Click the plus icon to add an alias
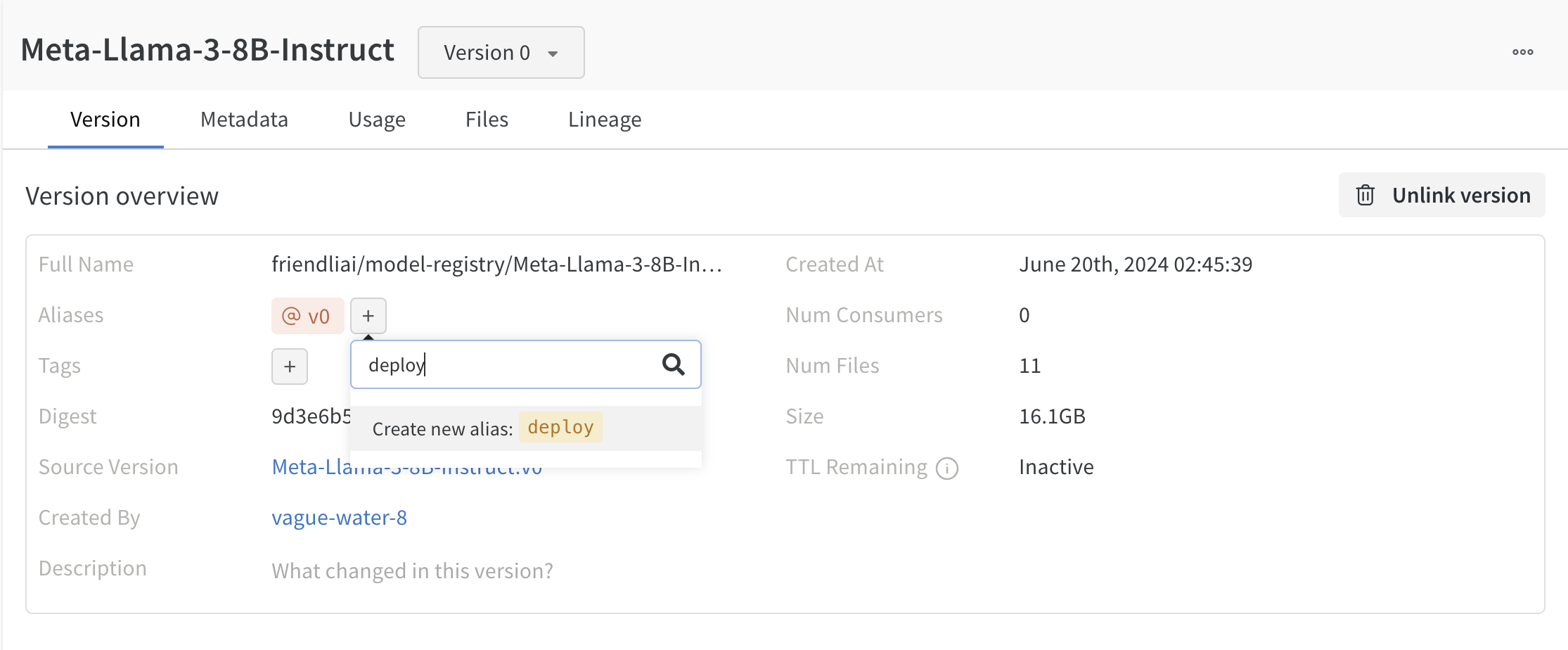 pyautogui.click(x=368, y=315)
